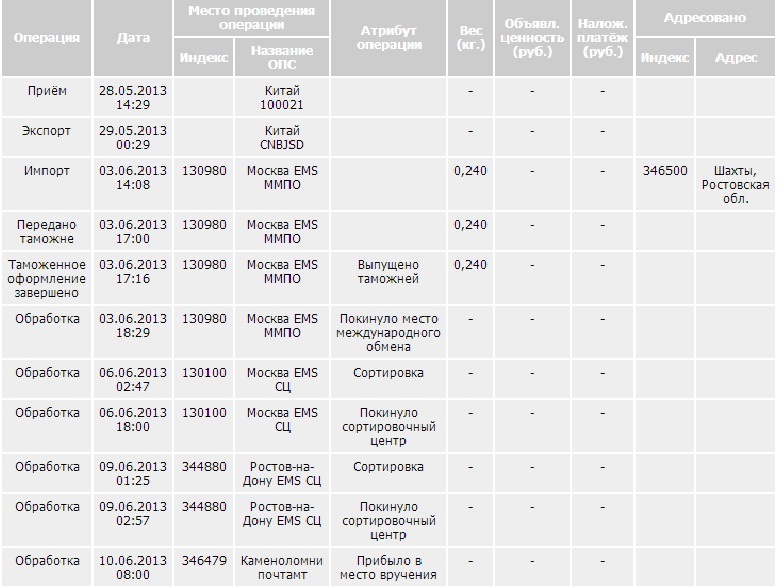Image resolution: width=778 pixels, height=586 pixels.
Task: Click the 'Дата' column header
Action: tap(132, 38)
